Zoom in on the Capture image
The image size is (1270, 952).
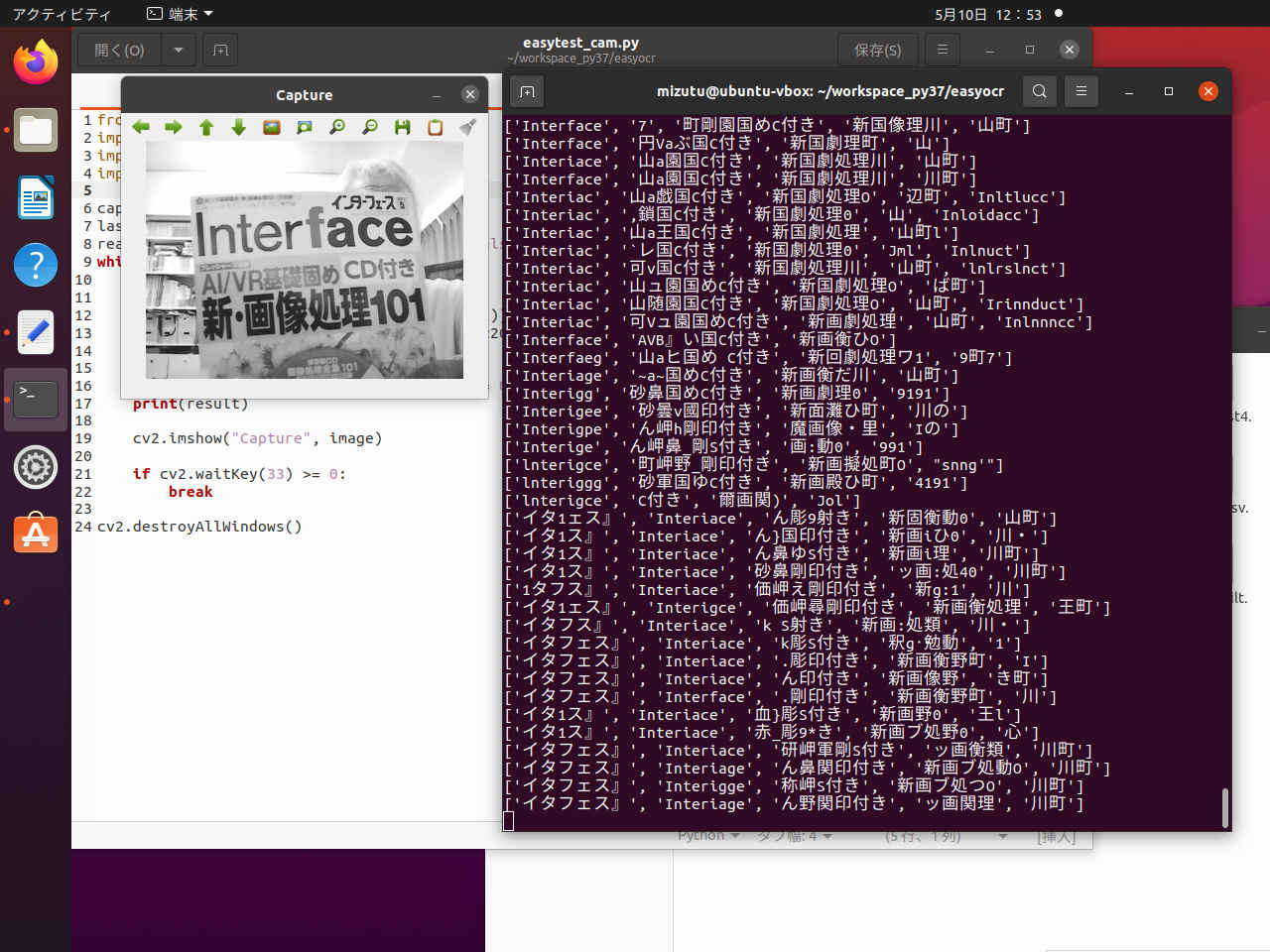(x=337, y=127)
